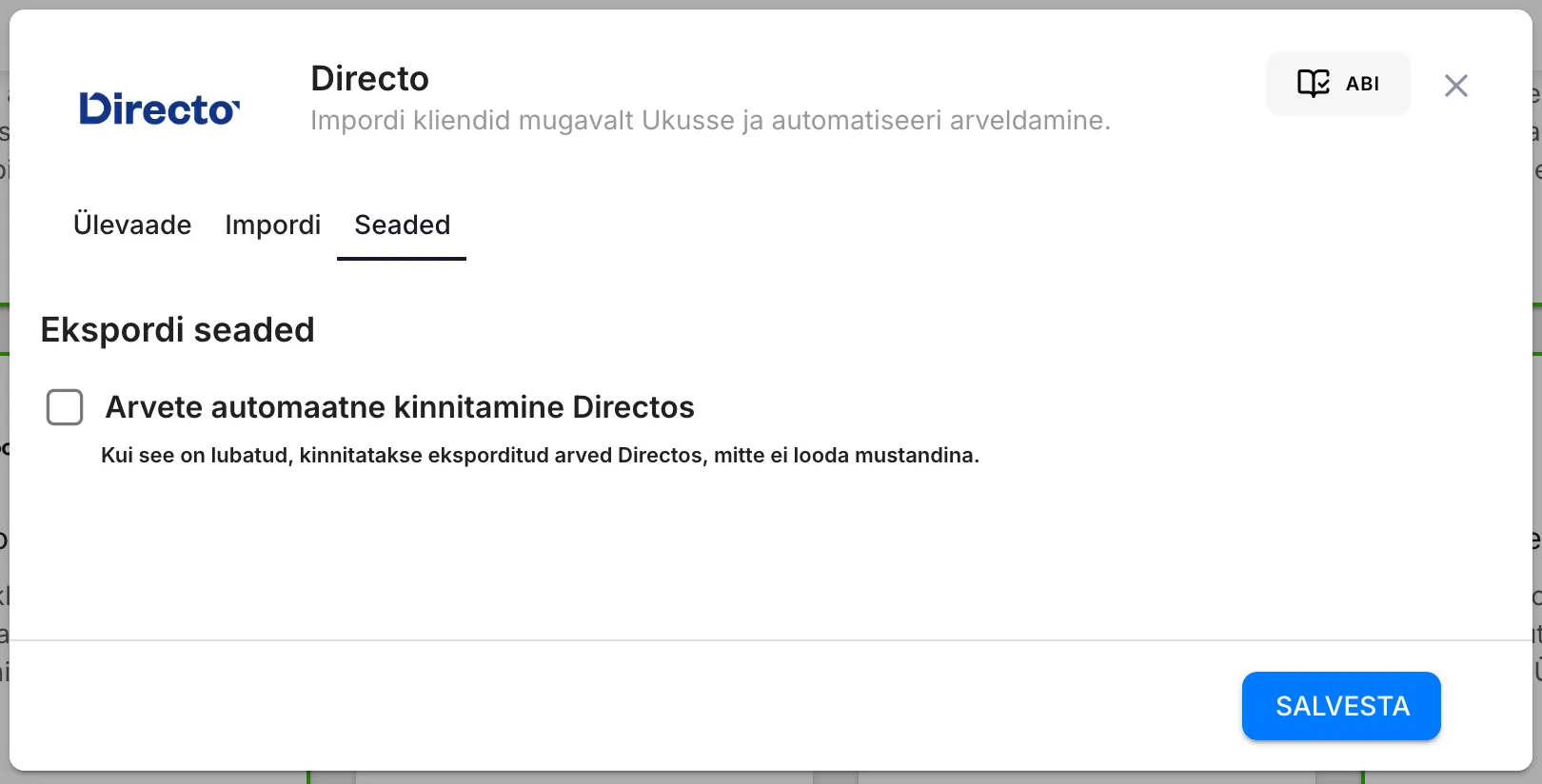Switch to the Ülevaade tab
Viewport: 1542px width, 784px height.
132,225
